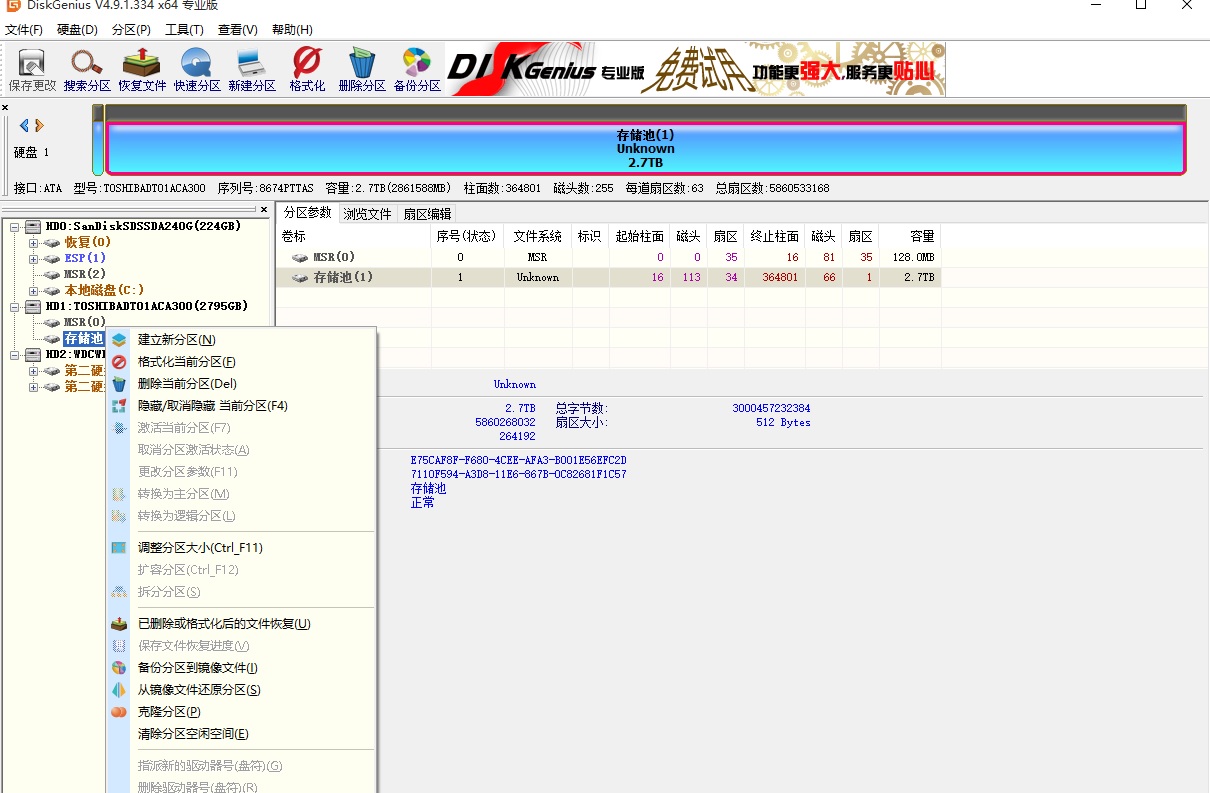Expand the ESP(1) partition node
The image size is (1210, 793).
(33, 258)
